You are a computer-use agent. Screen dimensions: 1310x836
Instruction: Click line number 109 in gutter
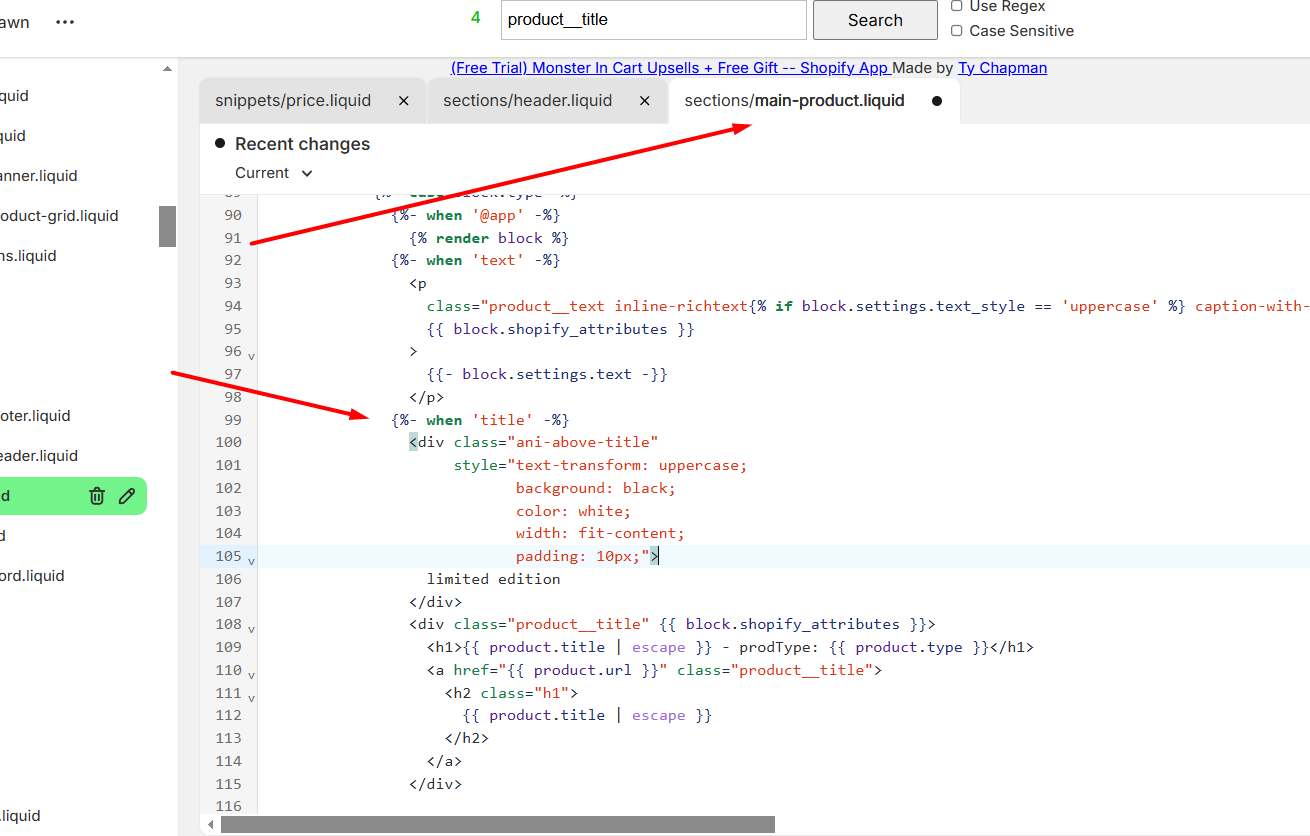tap(228, 647)
